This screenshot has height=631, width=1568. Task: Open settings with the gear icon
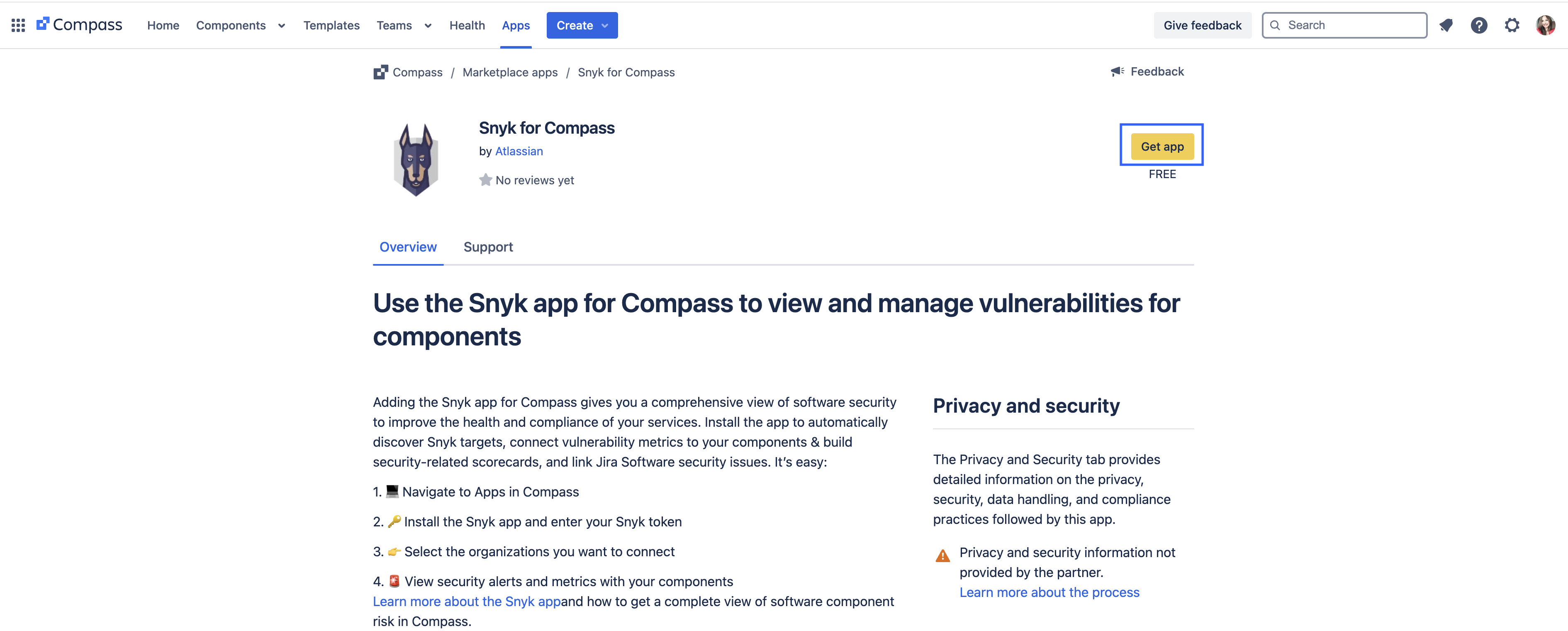[1512, 25]
